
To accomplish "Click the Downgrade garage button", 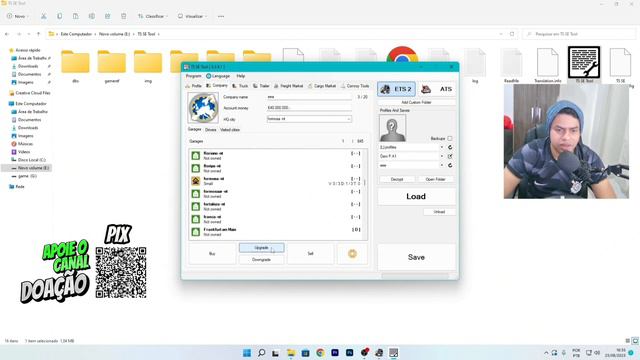I will click(261, 260).
